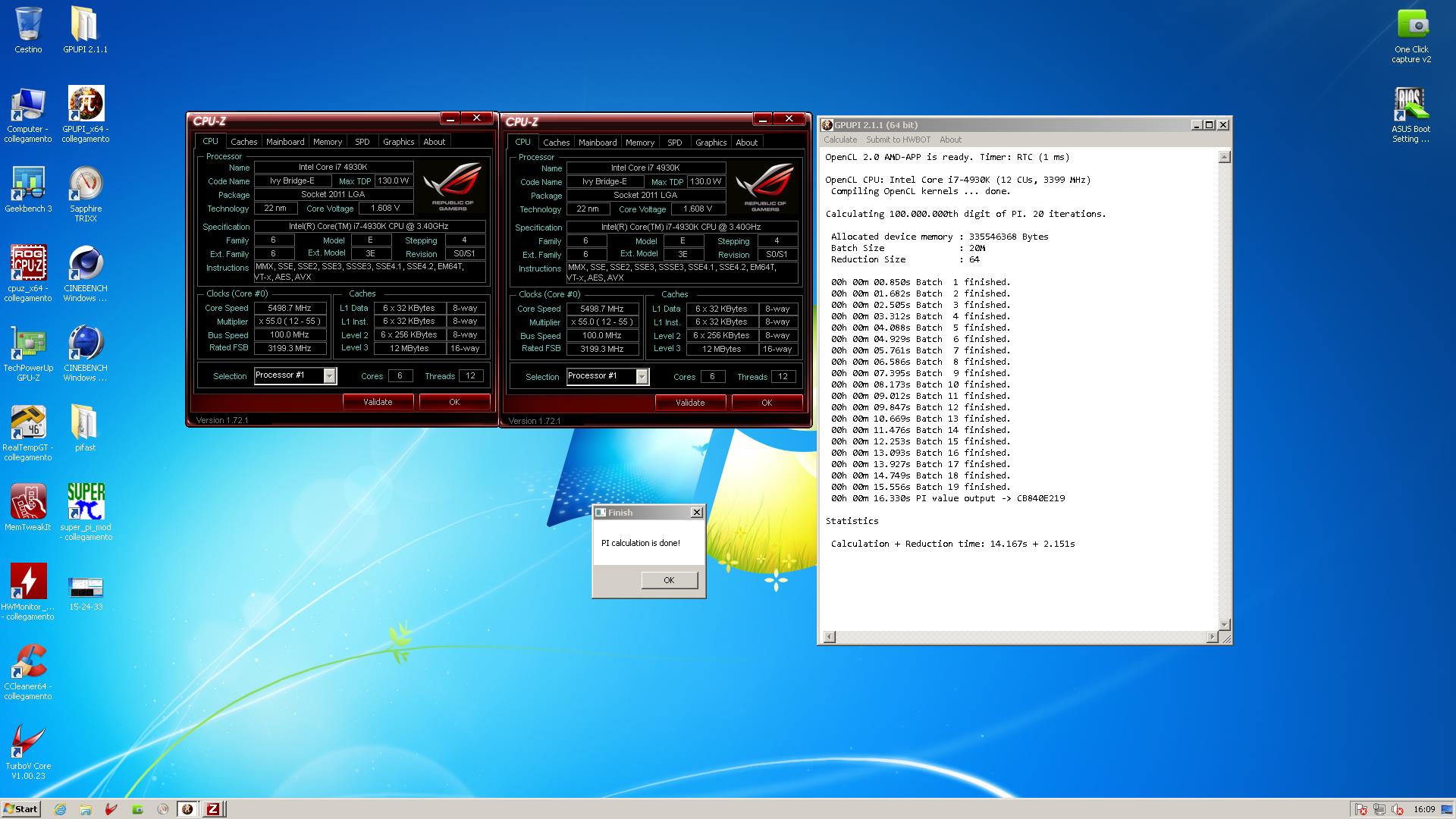
Task: Launch the HWMonitor collegamento icon
Action: tap(28, 591)
